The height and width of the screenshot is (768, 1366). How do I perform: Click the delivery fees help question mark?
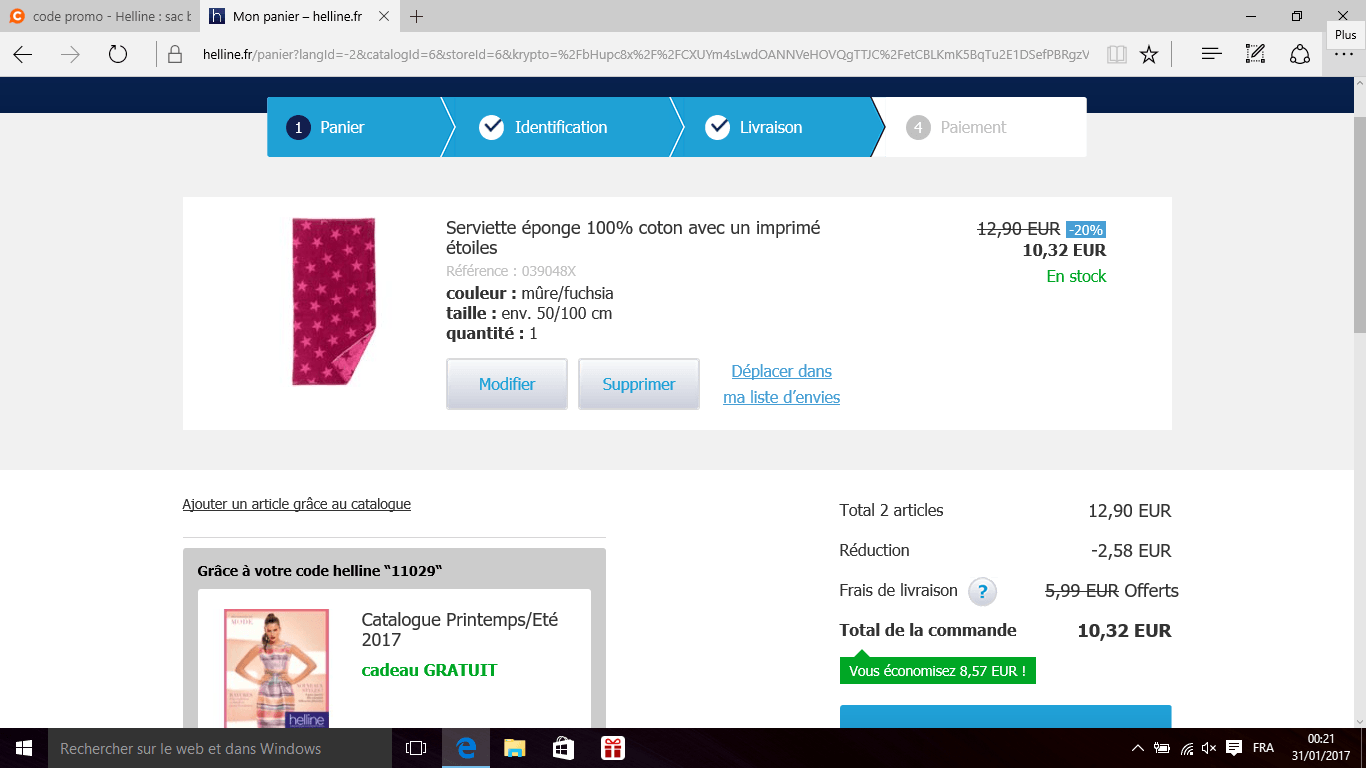(982, 591)
